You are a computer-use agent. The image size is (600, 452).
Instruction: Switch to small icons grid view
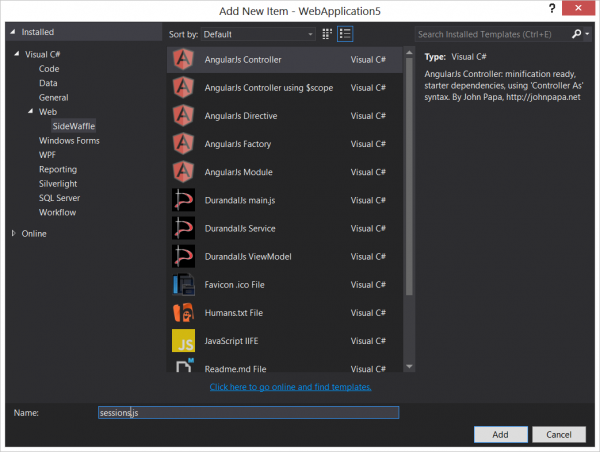pos(327,34)
